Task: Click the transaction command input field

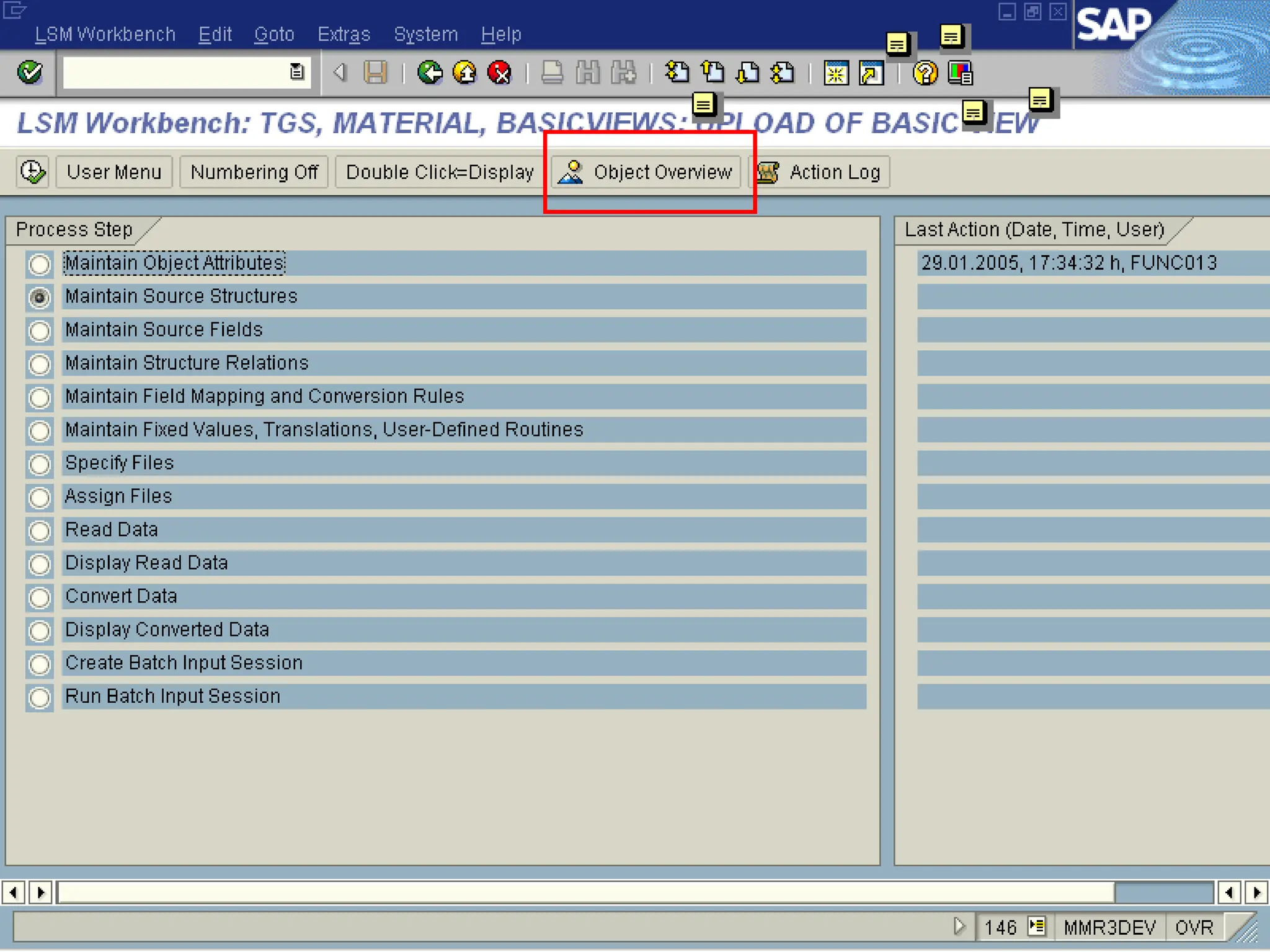Action: [175, 73]
